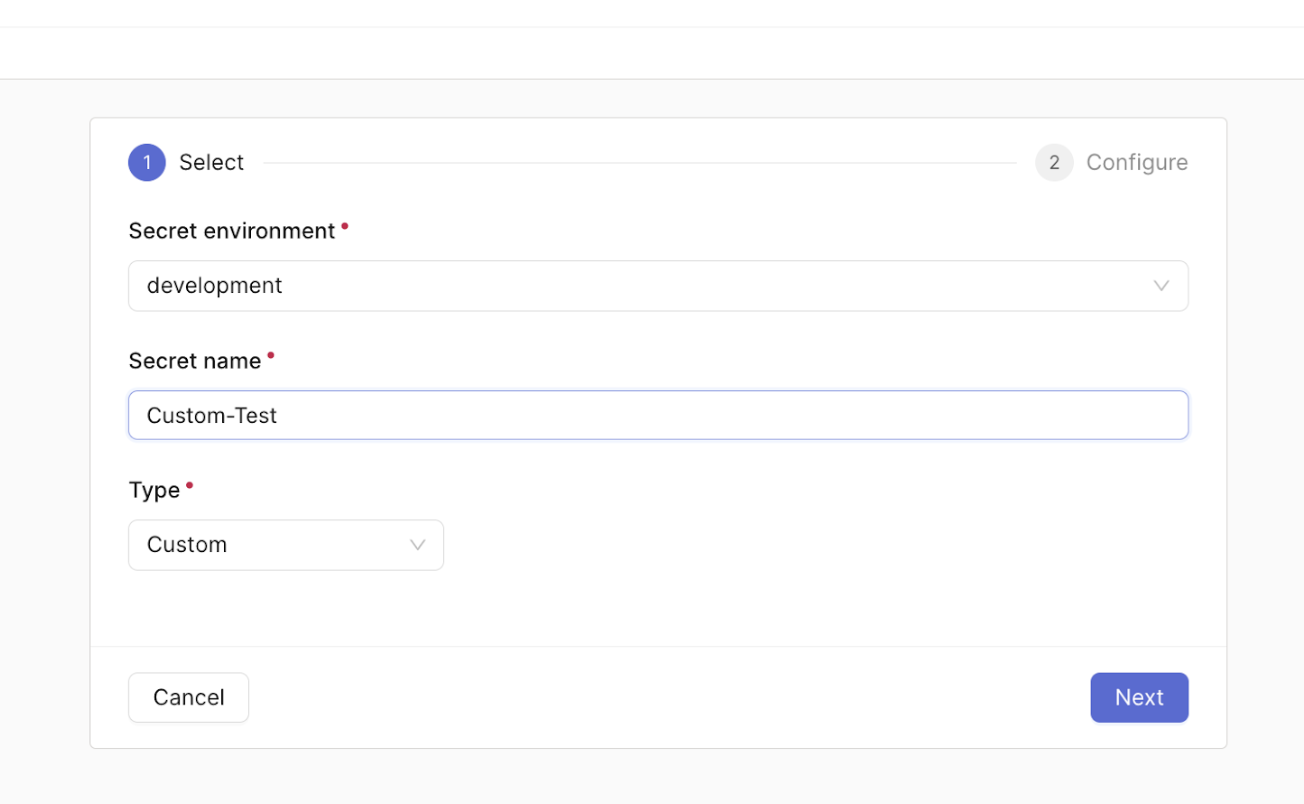The height and width of the screenshot is (804, 1304).
Task: Select the 'development' value in environment field
Action: coord(214,286)
